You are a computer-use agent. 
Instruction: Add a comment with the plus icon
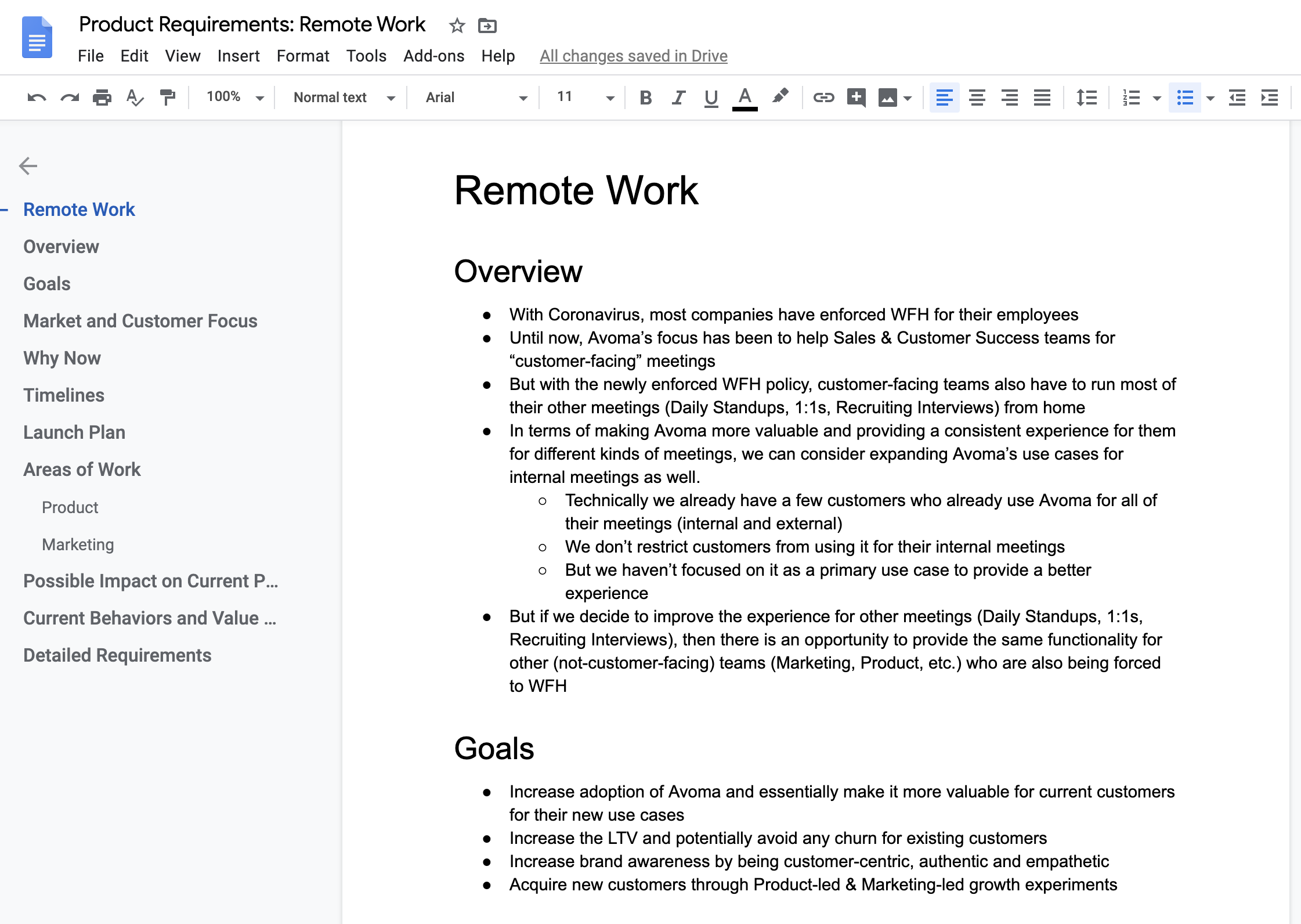[856, 98]
